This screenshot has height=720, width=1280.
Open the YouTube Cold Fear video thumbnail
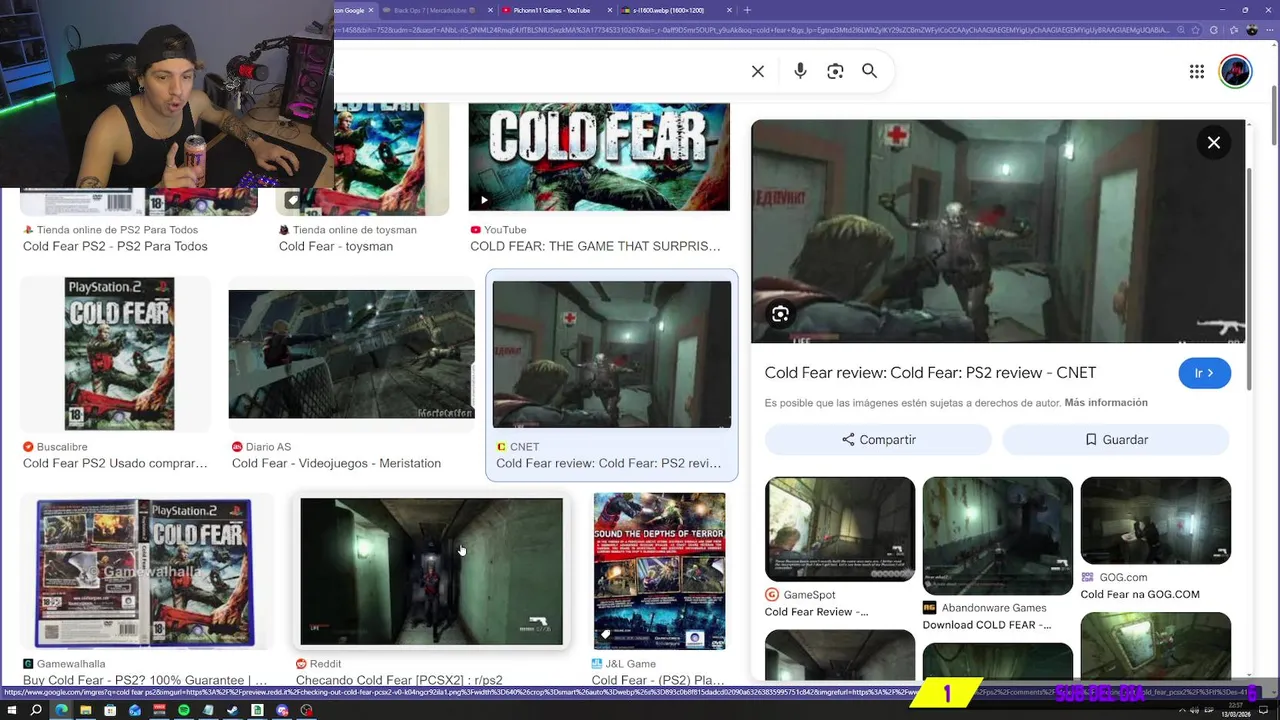click(599, 157)
